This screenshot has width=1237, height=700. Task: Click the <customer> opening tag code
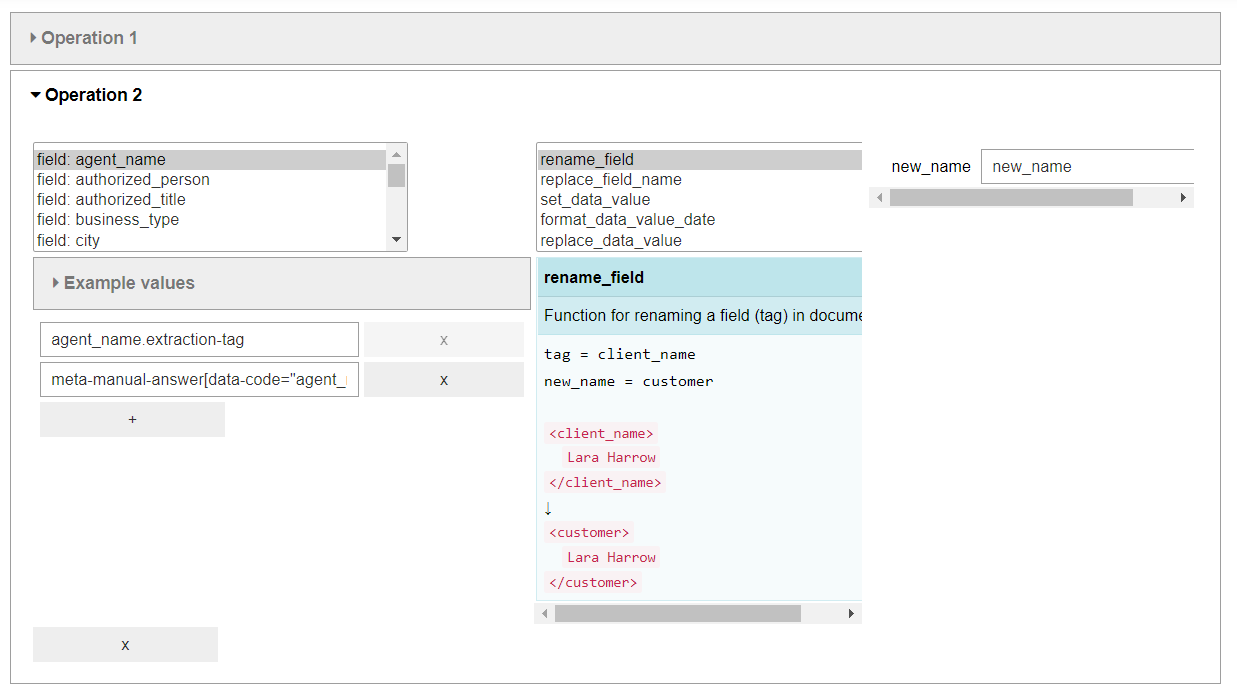tap(589, 532)
